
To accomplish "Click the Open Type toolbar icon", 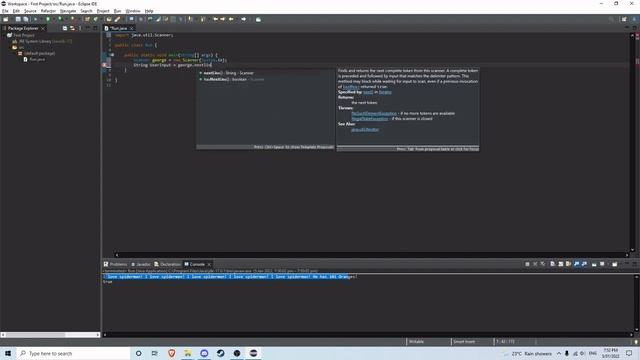I will click(109, 19).
